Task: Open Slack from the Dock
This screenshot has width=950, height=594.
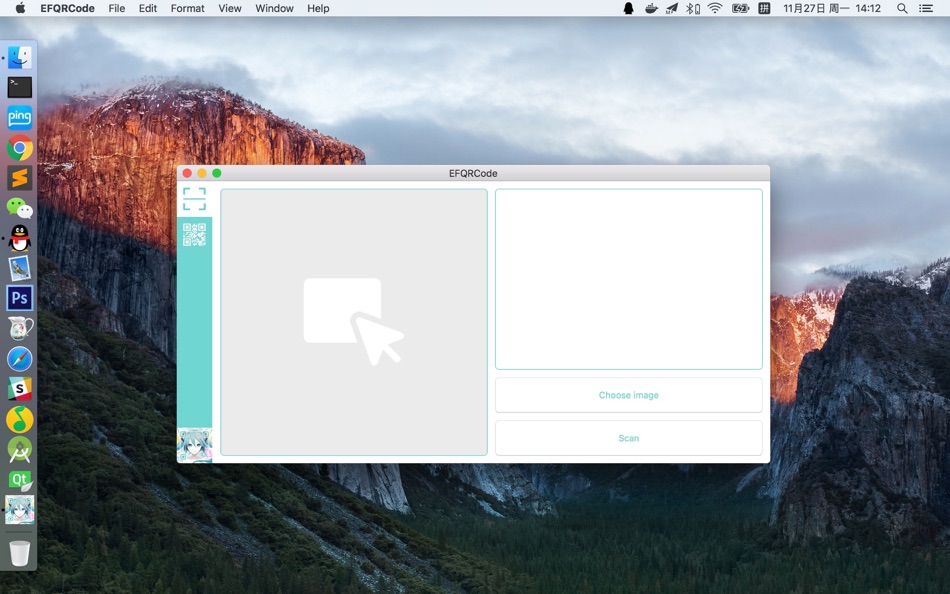Action: 19,389
